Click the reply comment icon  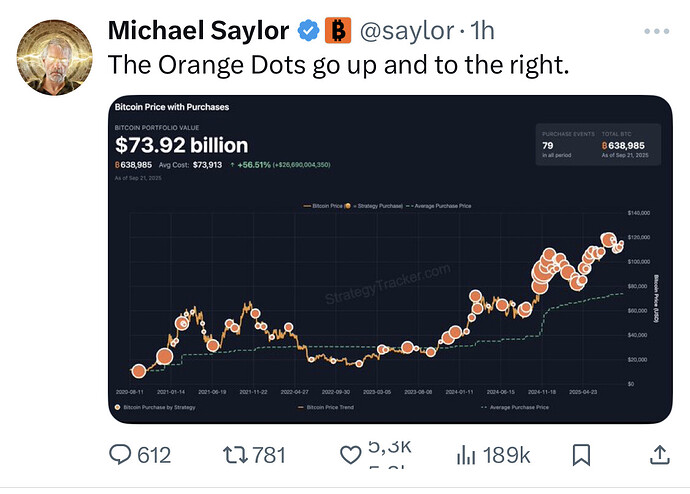pyautogui.click(x=120, y=455)
